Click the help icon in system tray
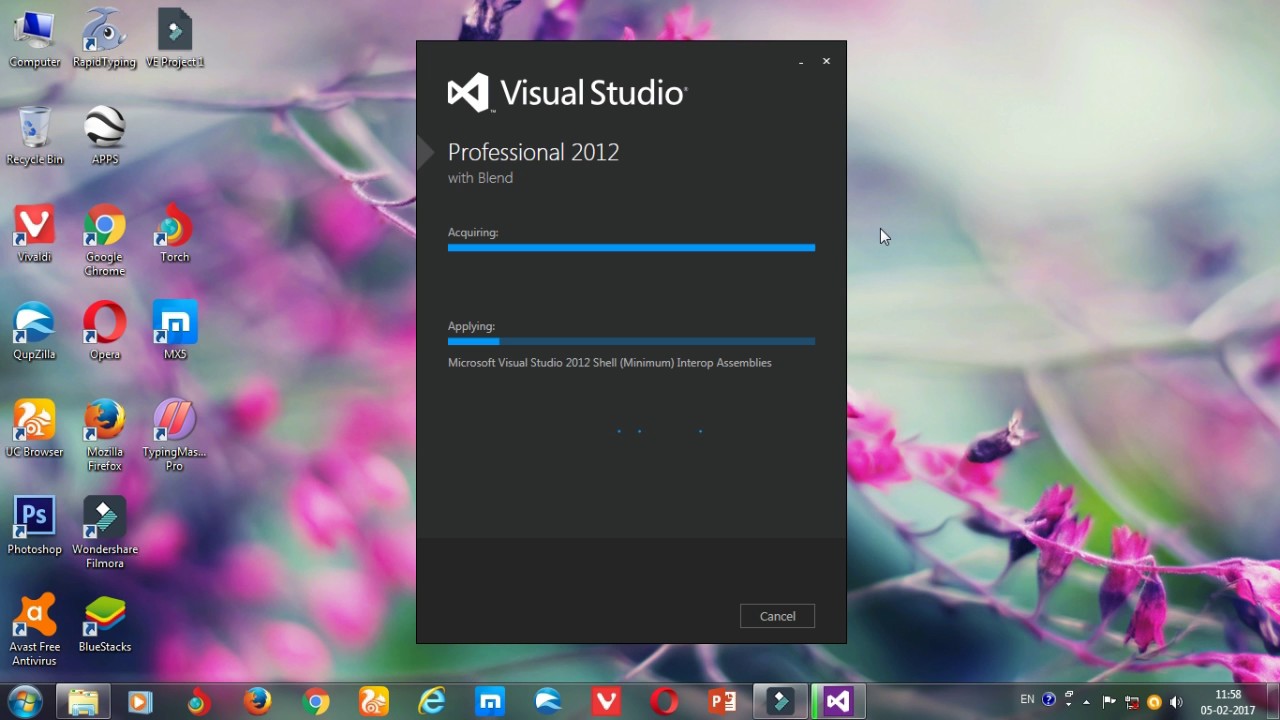Viewport: 1280px width, 720px height. (1049, 700)
